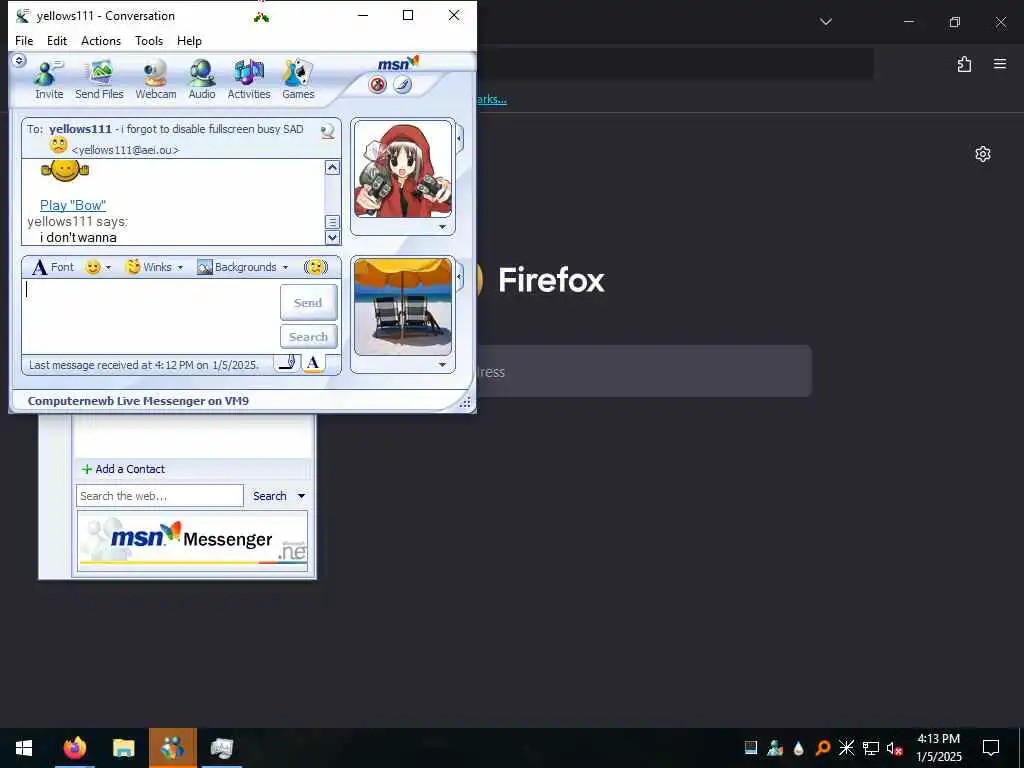This screenshot has width=1024, height=768.
Task: Open the Games list
Action: [x=298, y=80]
